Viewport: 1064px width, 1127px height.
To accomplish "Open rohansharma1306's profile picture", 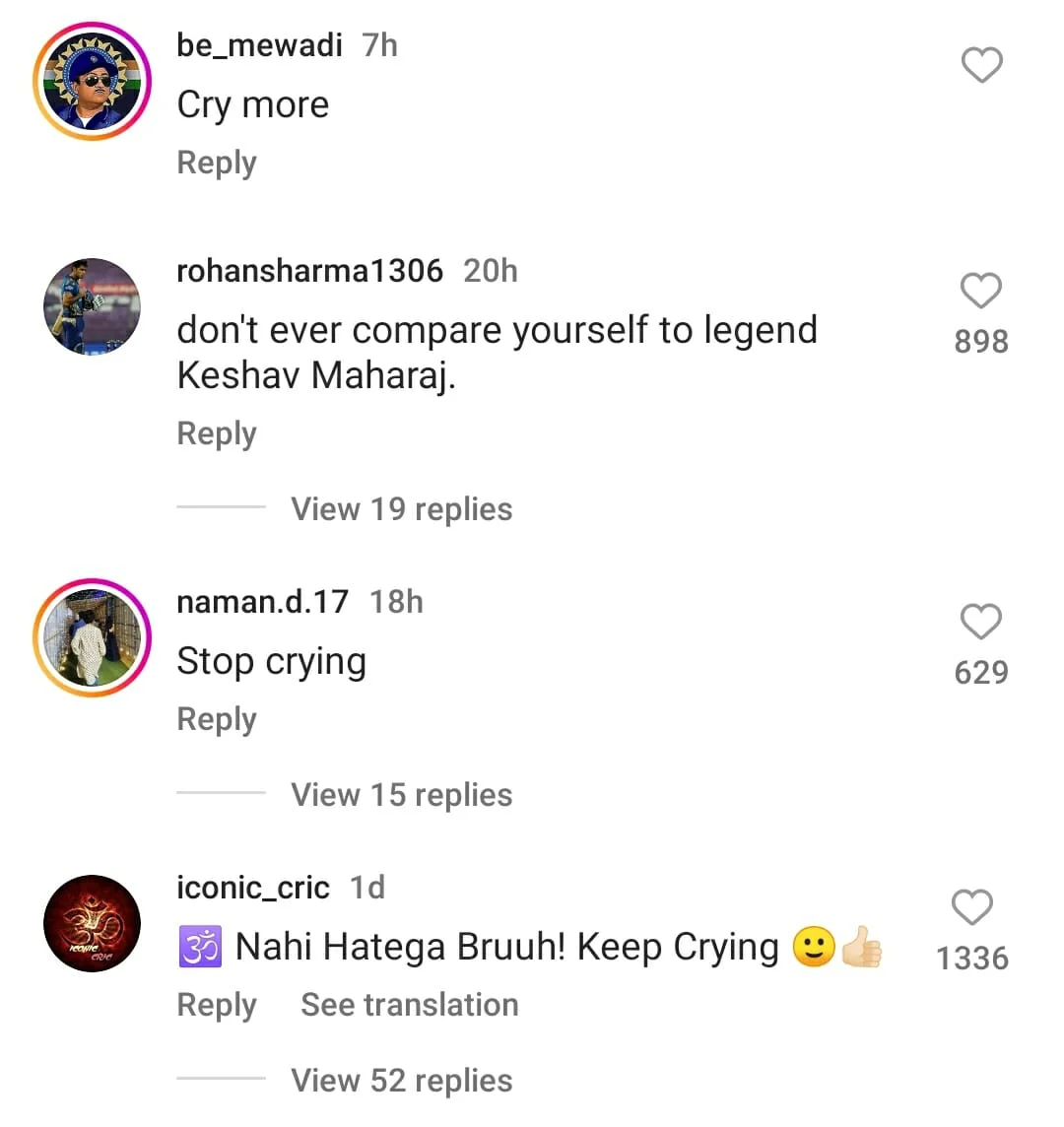I will pos(92,307).
